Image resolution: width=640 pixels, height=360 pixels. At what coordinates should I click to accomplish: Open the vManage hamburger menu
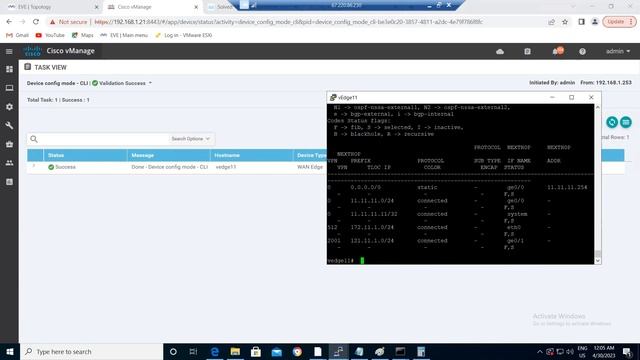[x=9, y=51]
